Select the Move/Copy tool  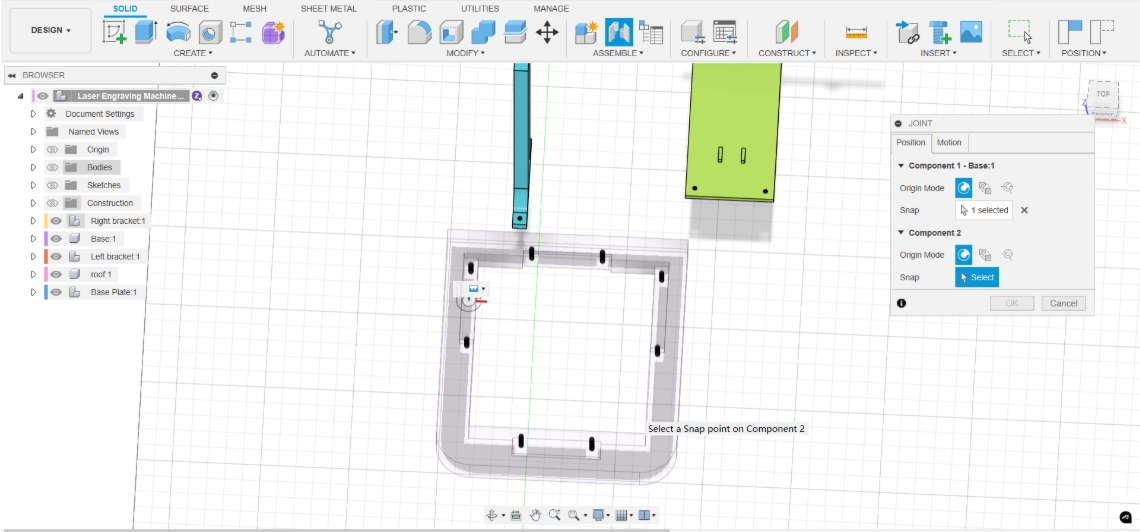point(547,32)
